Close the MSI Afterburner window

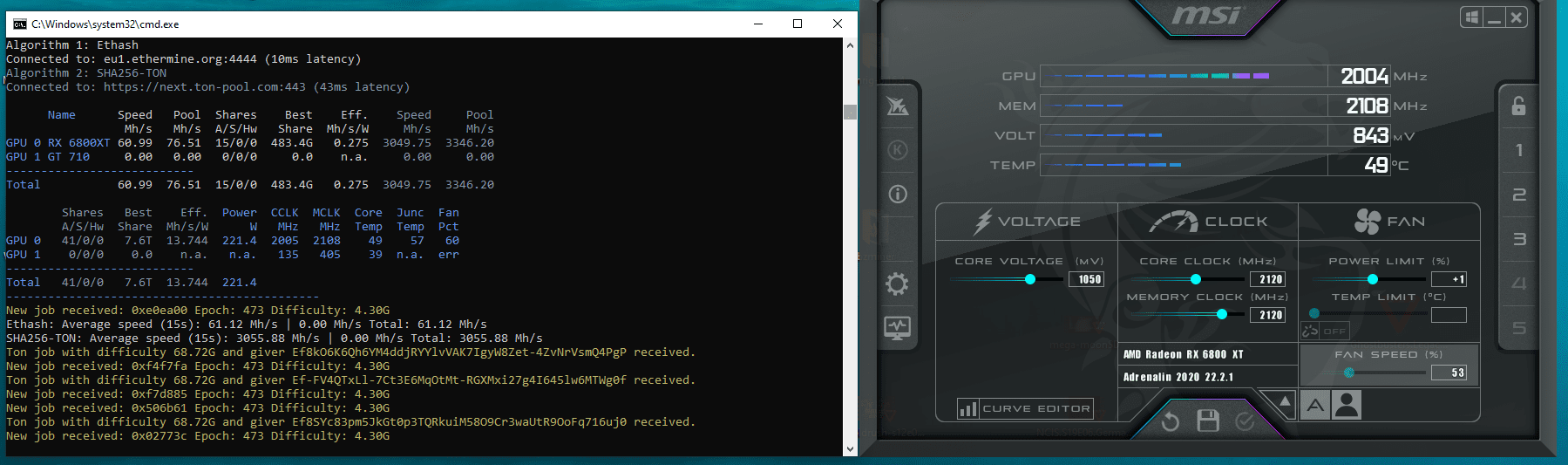click(1517, 17)
